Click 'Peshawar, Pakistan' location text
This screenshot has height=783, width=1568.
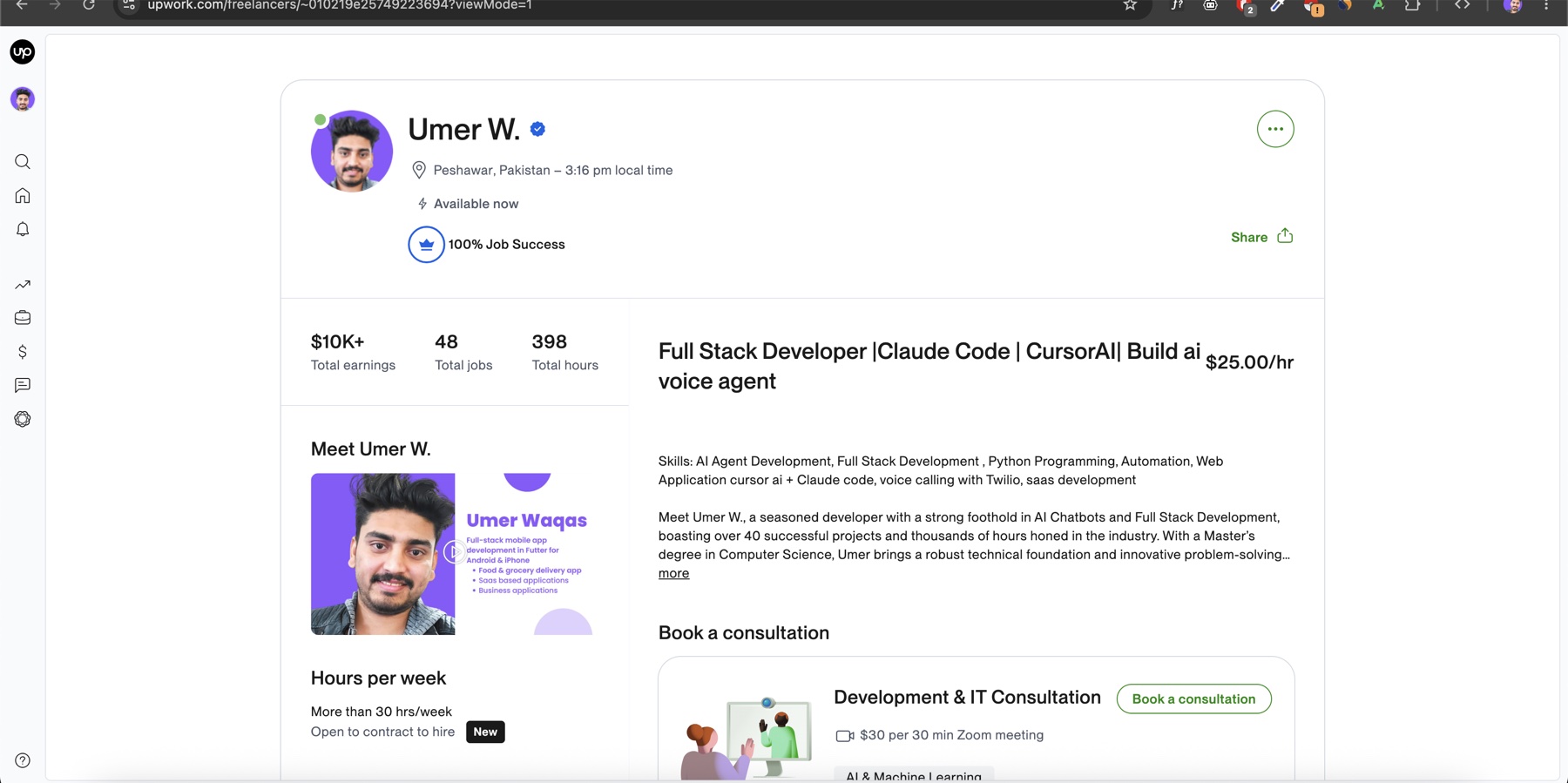[492, 170]
